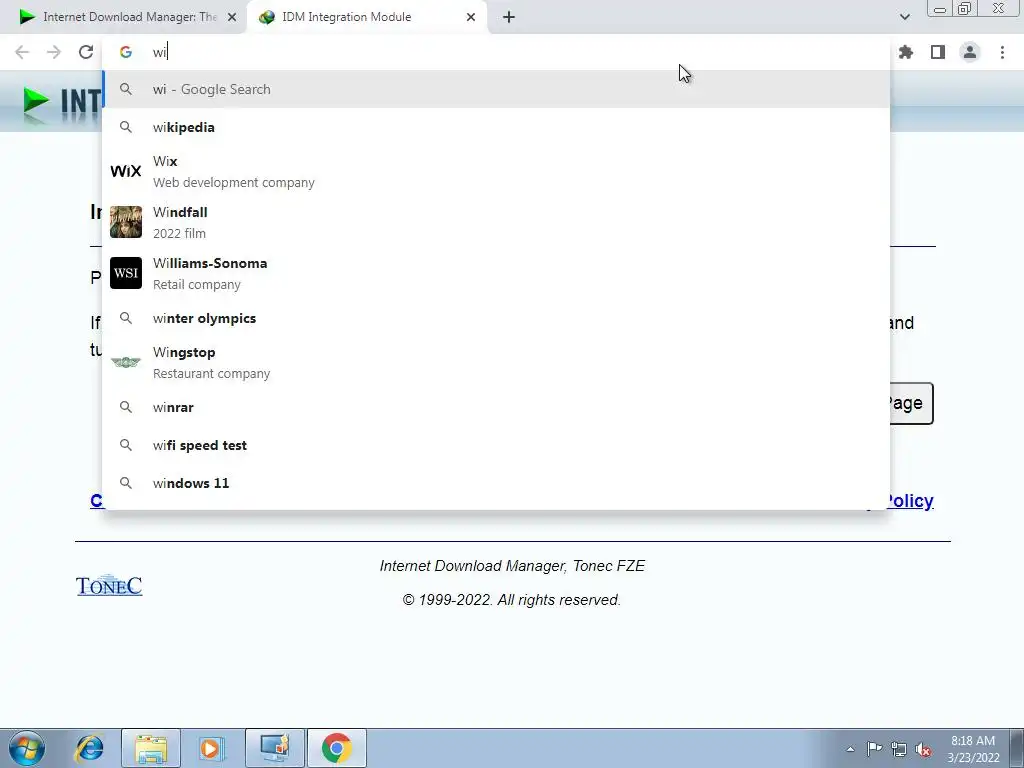Choose the 'windows 11' suggestion
This screenshot has width=1024, height=768.
496,483
